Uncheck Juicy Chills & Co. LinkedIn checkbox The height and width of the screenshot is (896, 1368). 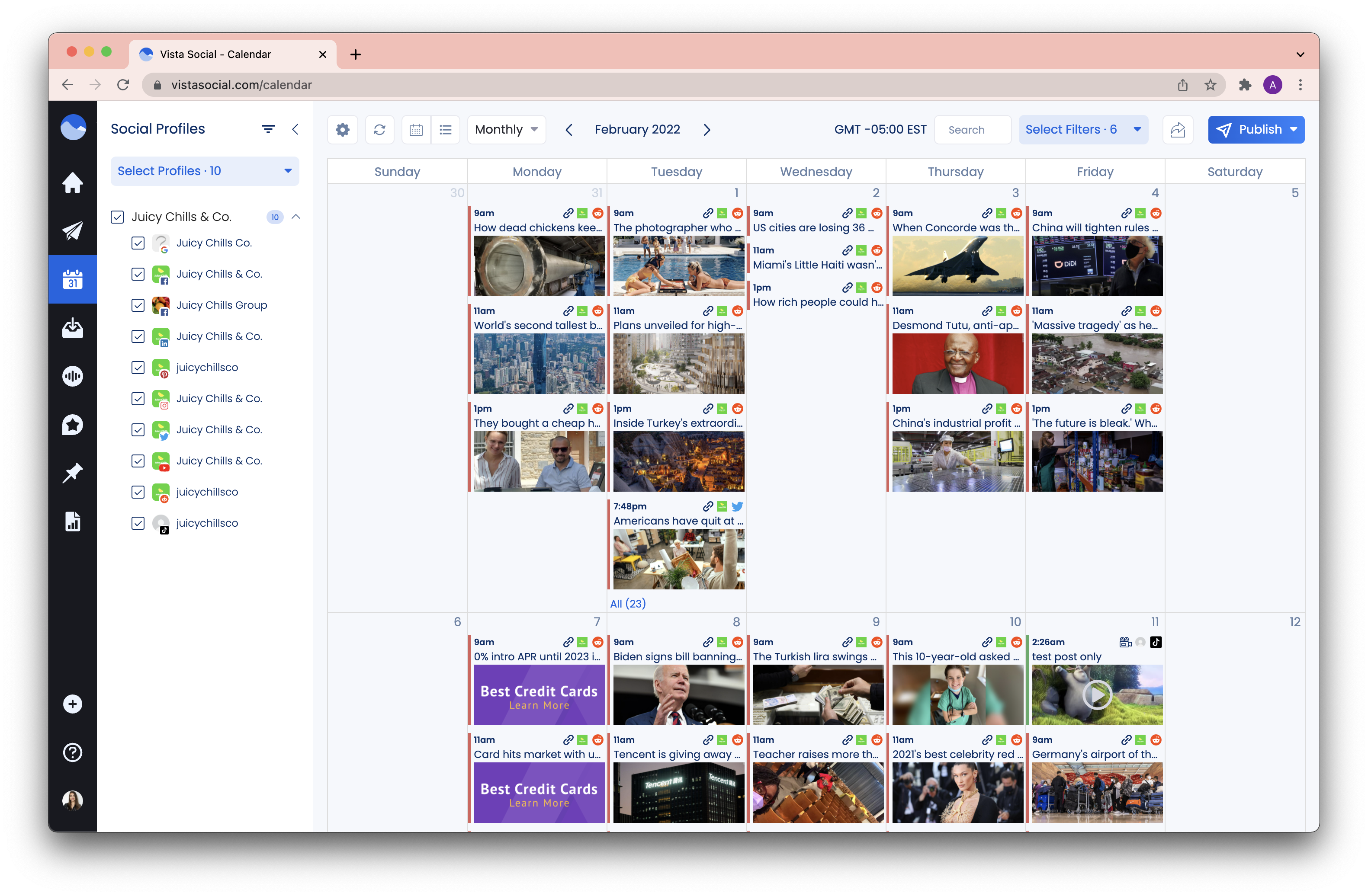pyautogui.click(x=138, y=336)
